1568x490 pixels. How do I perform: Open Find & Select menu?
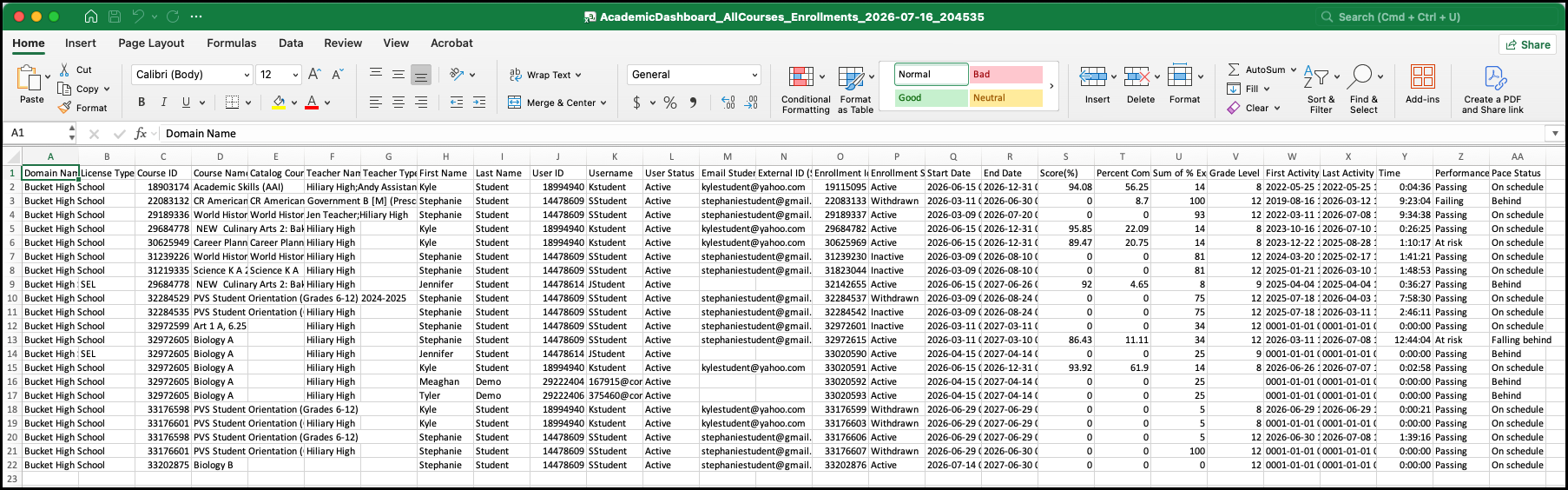[x=1364, y=89]
